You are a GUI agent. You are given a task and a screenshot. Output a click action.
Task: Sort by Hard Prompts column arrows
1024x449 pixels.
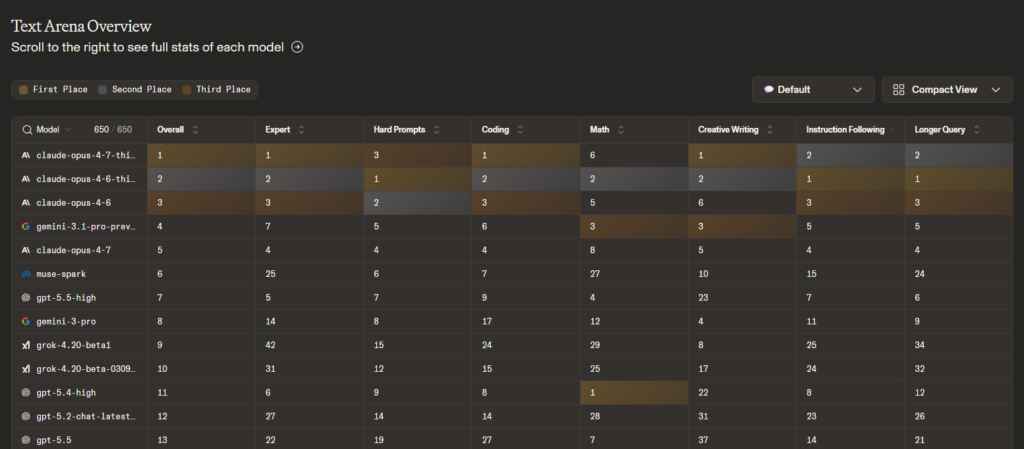(x=436, y=130)
